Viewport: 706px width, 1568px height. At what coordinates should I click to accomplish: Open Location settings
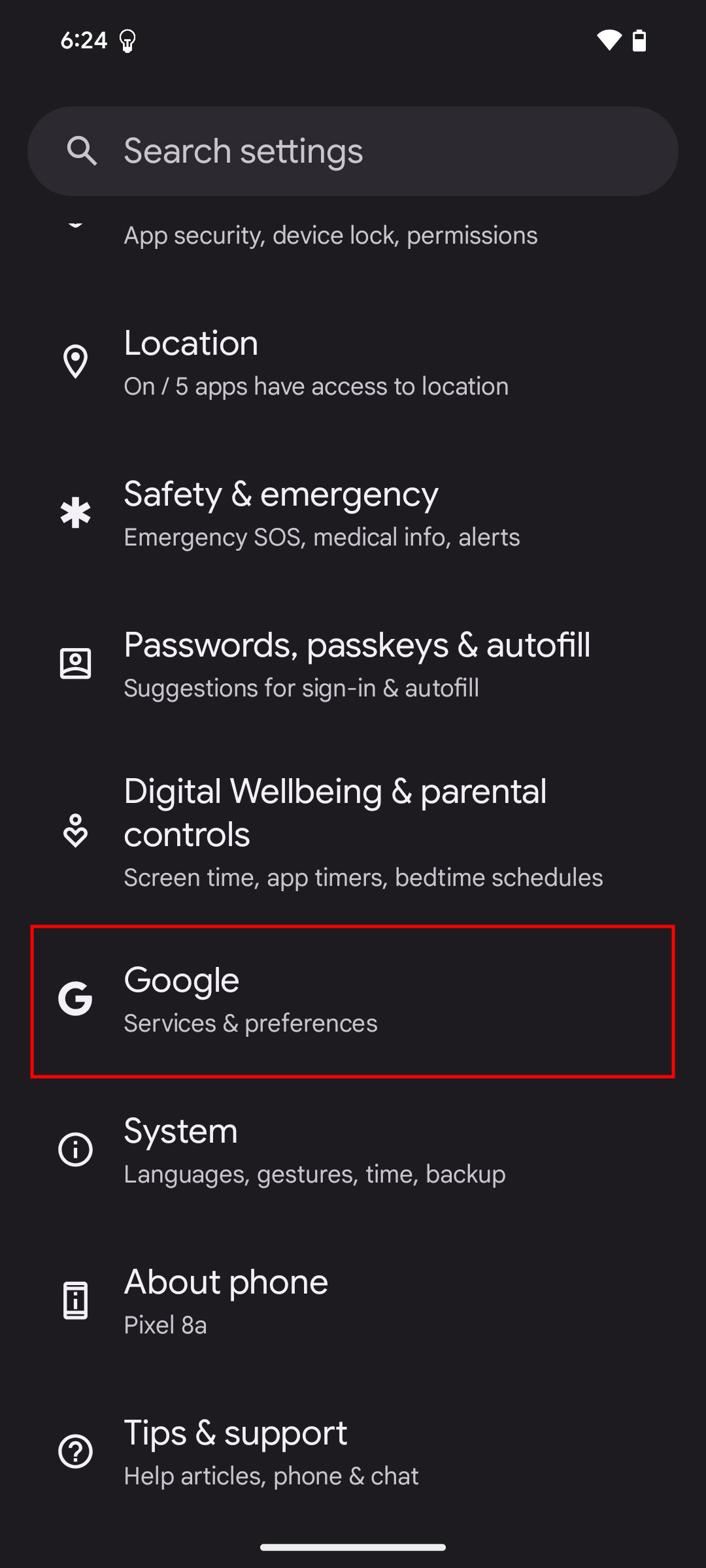353,363
